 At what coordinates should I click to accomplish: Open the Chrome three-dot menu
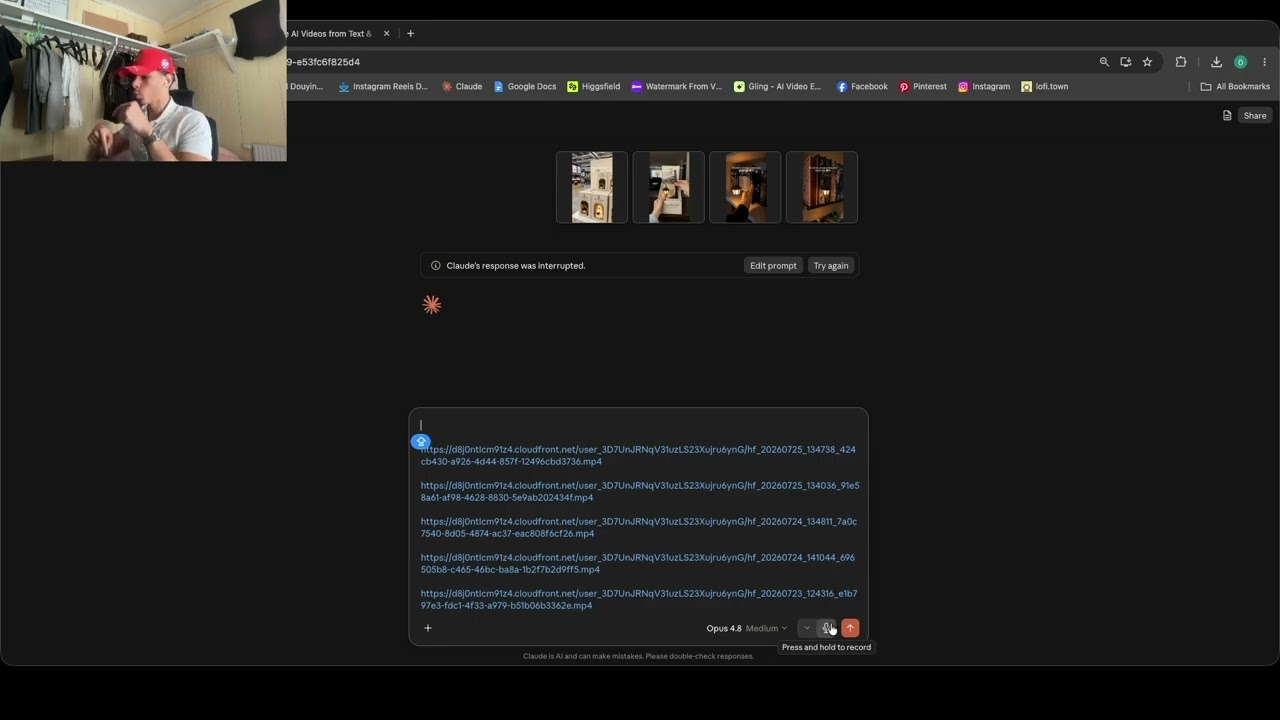[1265, 62]
